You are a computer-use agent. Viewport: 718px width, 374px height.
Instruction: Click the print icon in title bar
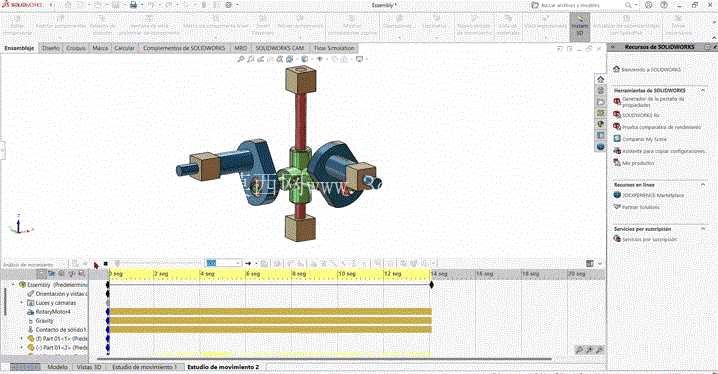pyautogui.click(x=133, y=5)
